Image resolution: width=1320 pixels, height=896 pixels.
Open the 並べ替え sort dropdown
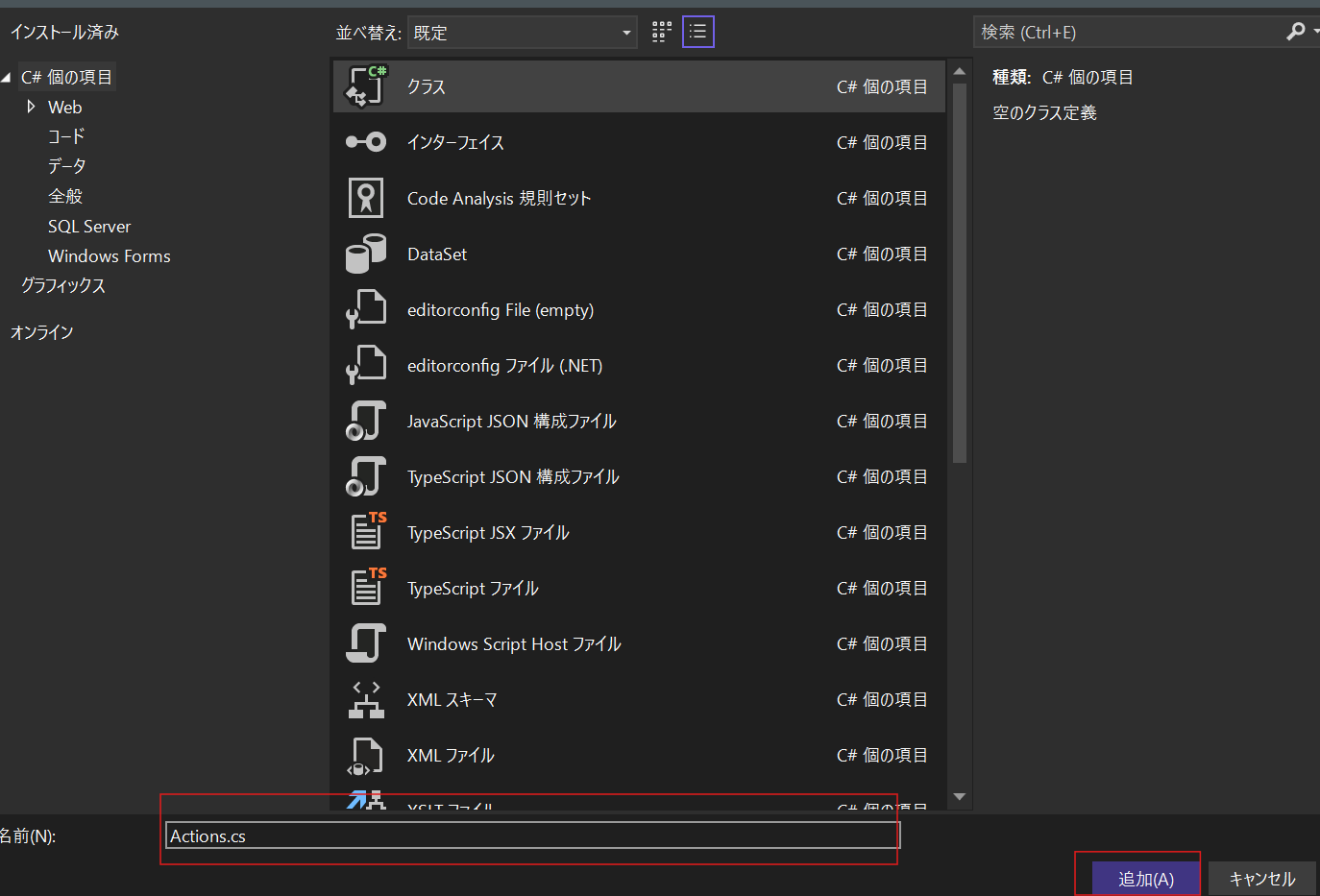pos(523,33)
